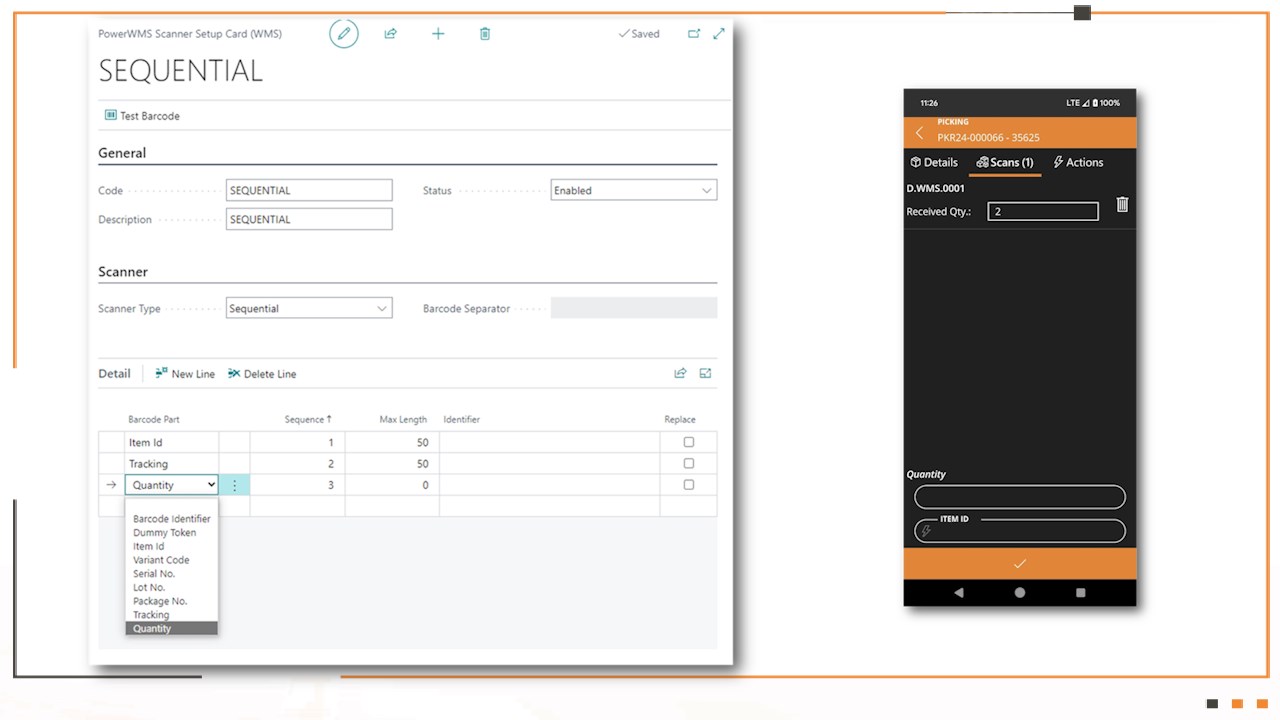Click the Code input field
The width and height of the screenshot is (1280, 720).
[309, 190]
